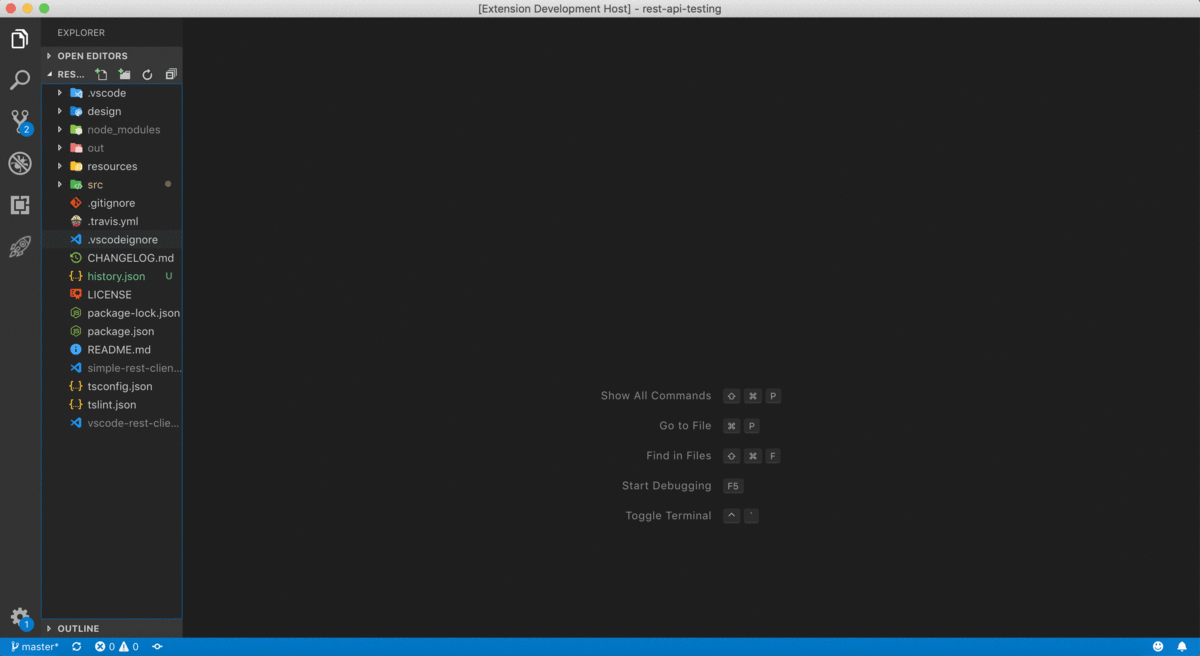Viewport: 1200px width, 656px height.
Task: Expand the out folder
Action: coord(112,148)
